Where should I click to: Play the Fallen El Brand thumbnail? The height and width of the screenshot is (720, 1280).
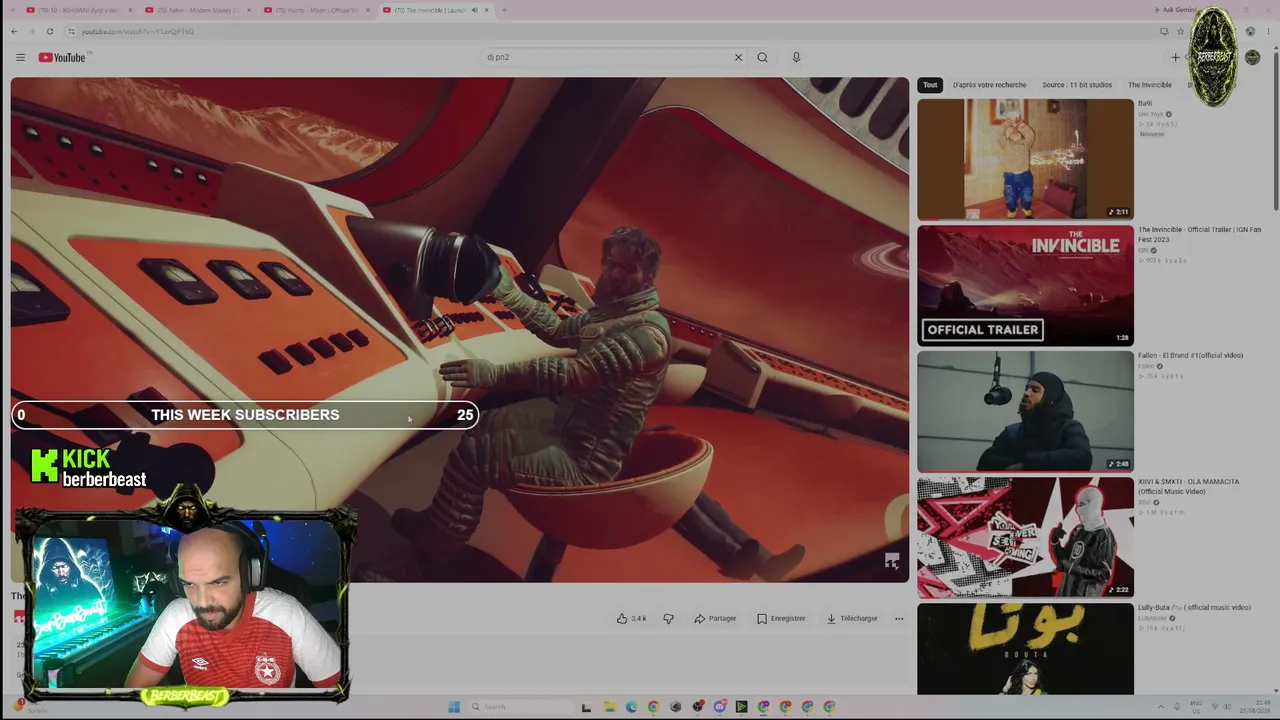[x=1025, y=411]
